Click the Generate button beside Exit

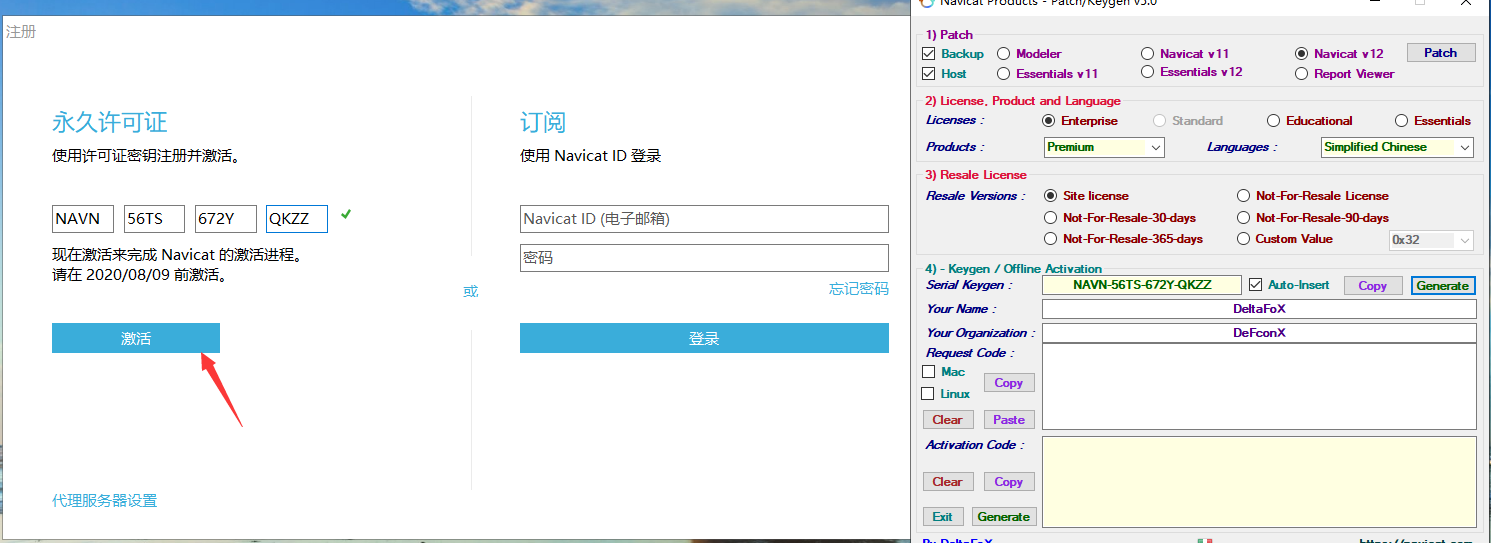click(1004, 517)
